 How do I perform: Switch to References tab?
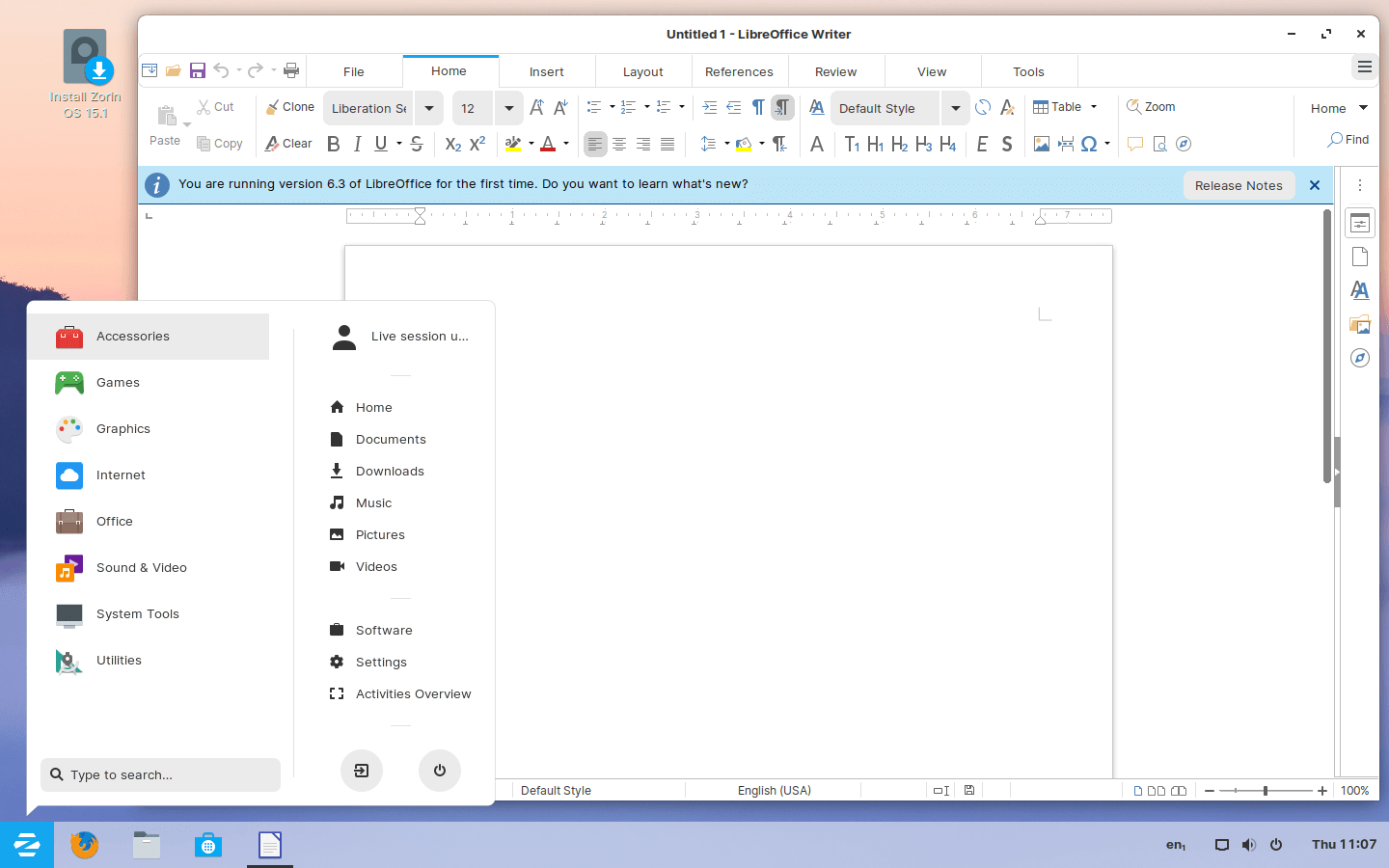coord(740,71)
